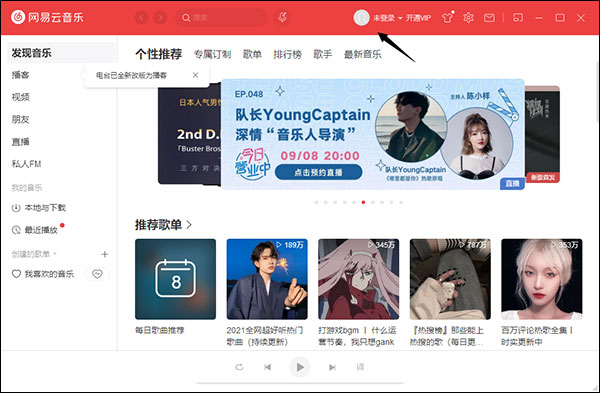This screenshot has height=393, width=600.
Task: Open 视频 in the sidebar
Action: click(x=21, y=97)
